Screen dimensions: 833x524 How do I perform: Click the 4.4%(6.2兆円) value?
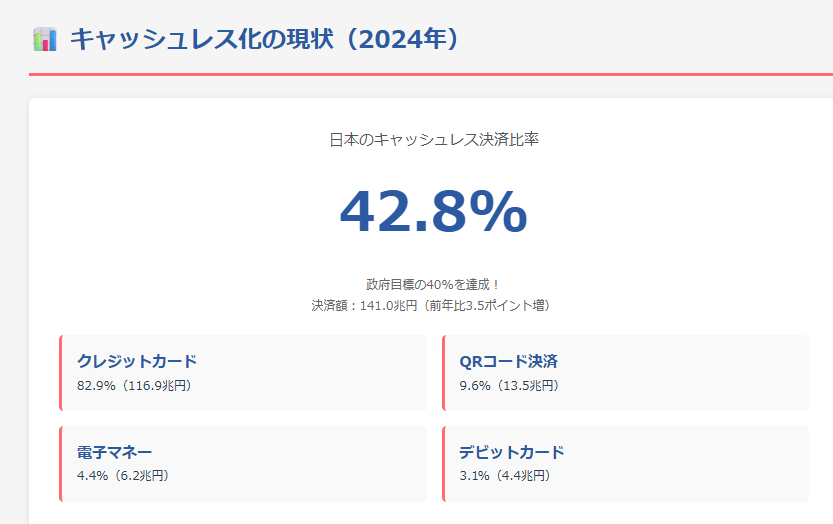(123, 476)
